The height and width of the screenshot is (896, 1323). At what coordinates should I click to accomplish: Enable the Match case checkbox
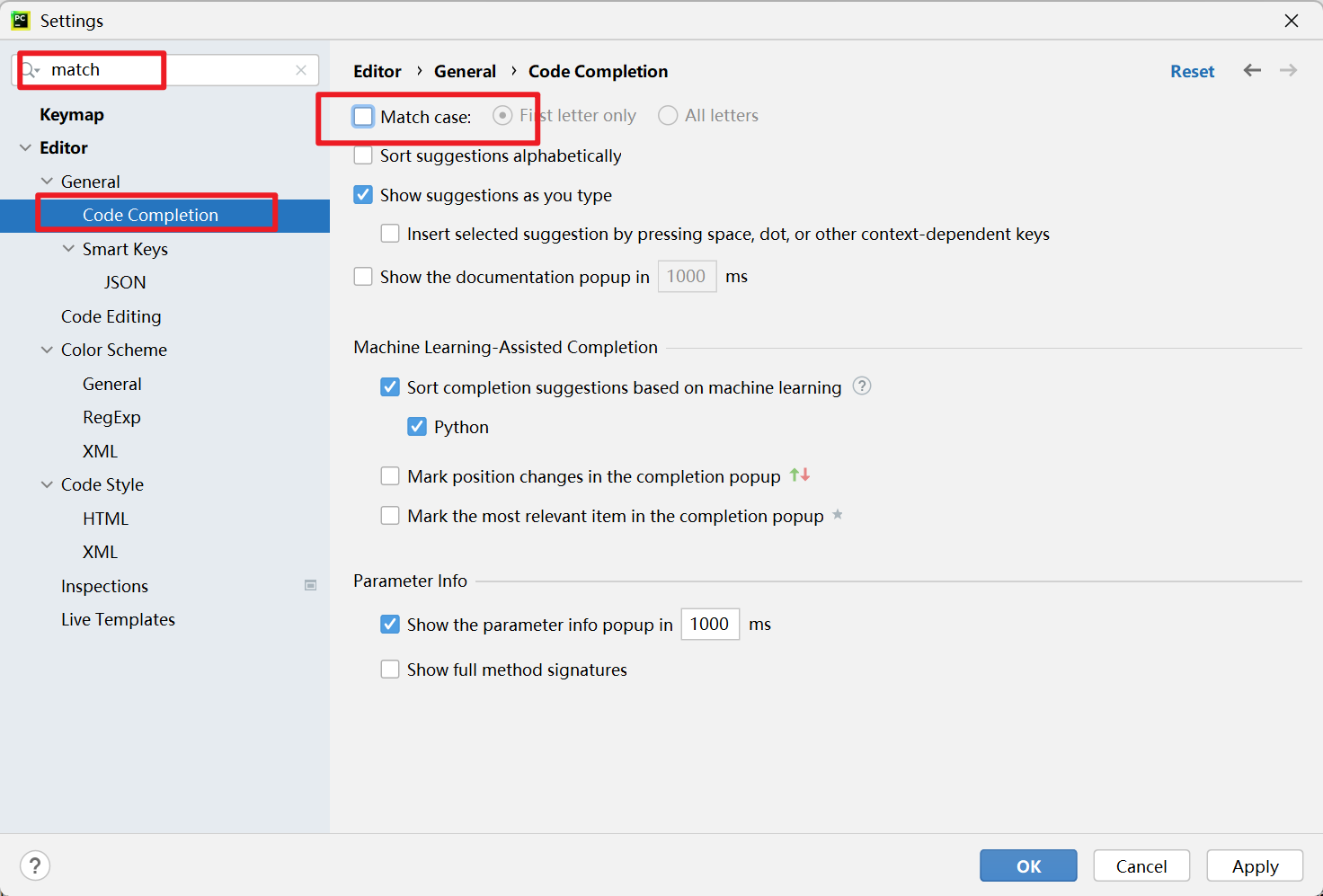[x=363, y=116]
